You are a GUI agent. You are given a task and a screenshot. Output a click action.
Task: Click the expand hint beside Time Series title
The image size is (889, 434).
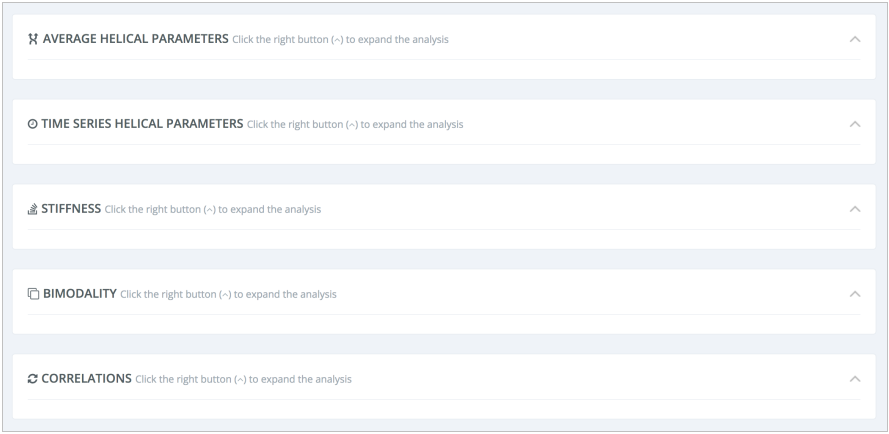pos(355,125)
